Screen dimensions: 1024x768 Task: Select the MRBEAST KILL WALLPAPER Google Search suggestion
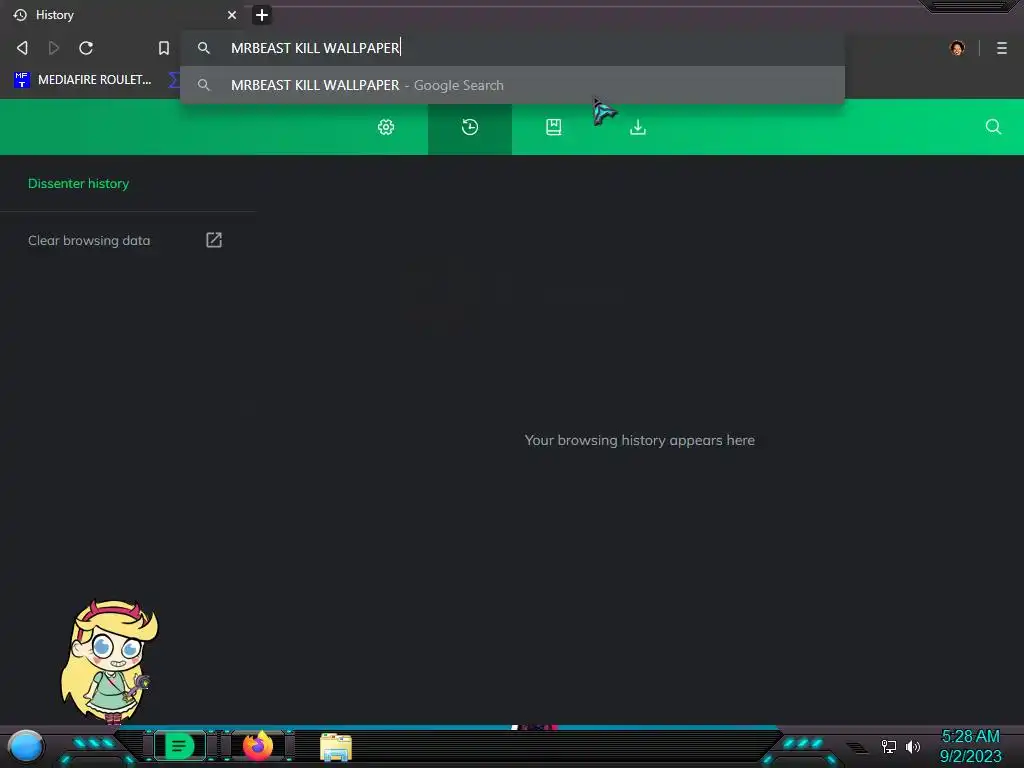pyautogui.click(x=512, y=85)
